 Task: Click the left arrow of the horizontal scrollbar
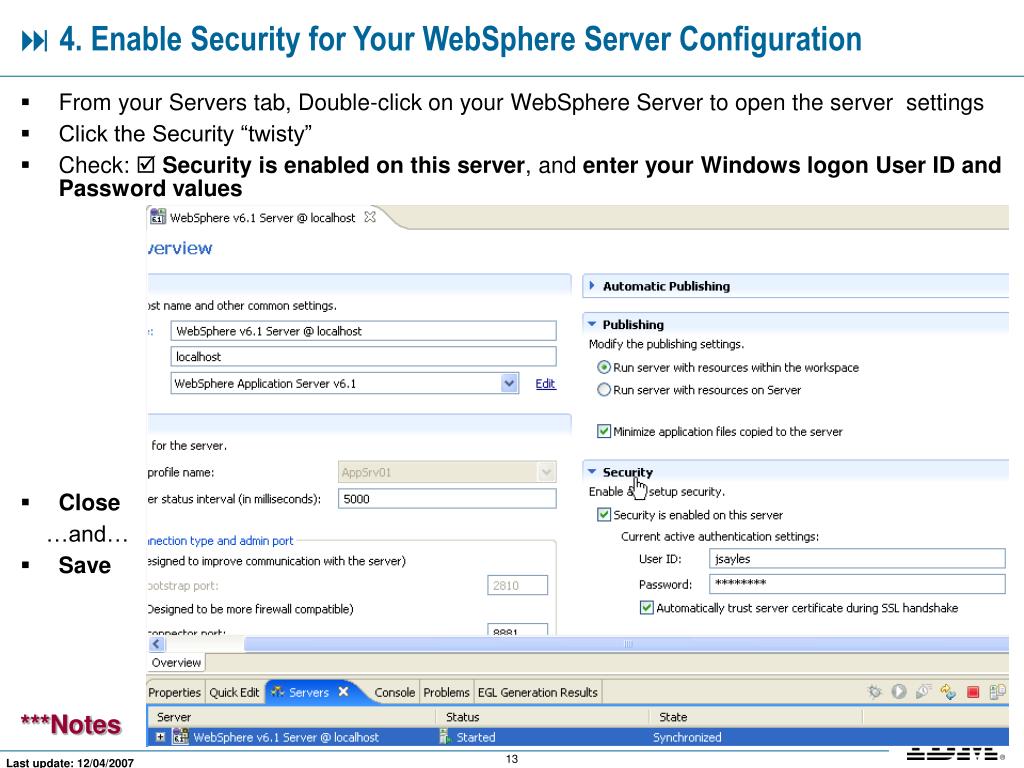157,644
